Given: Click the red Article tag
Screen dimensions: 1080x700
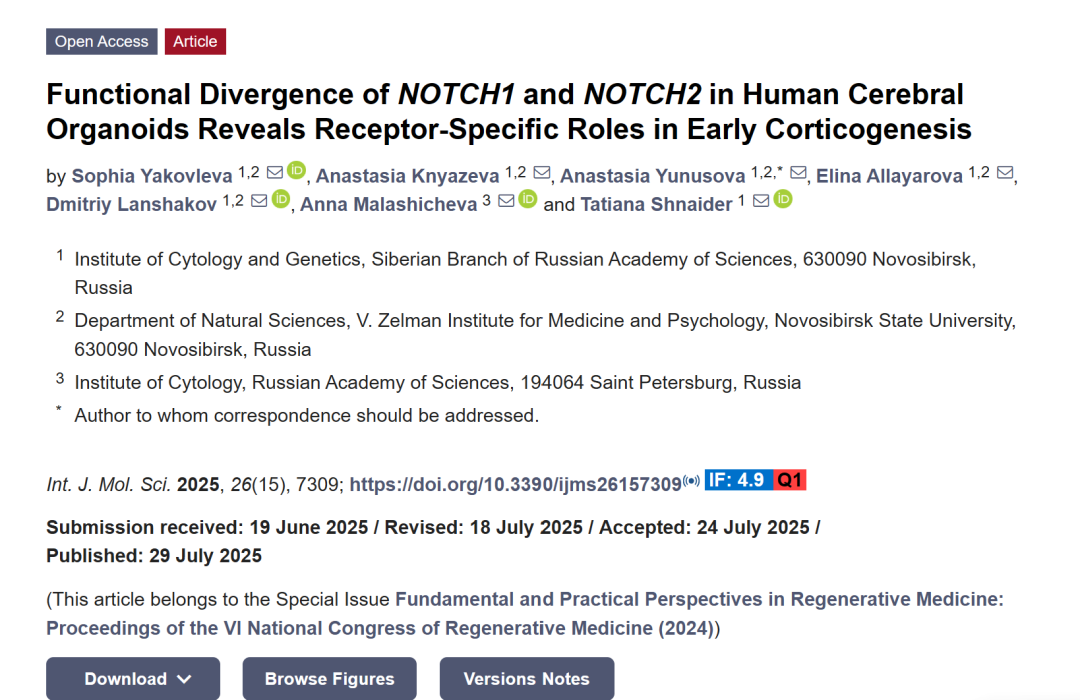Looking at the screenshot, I should [195, 41].
